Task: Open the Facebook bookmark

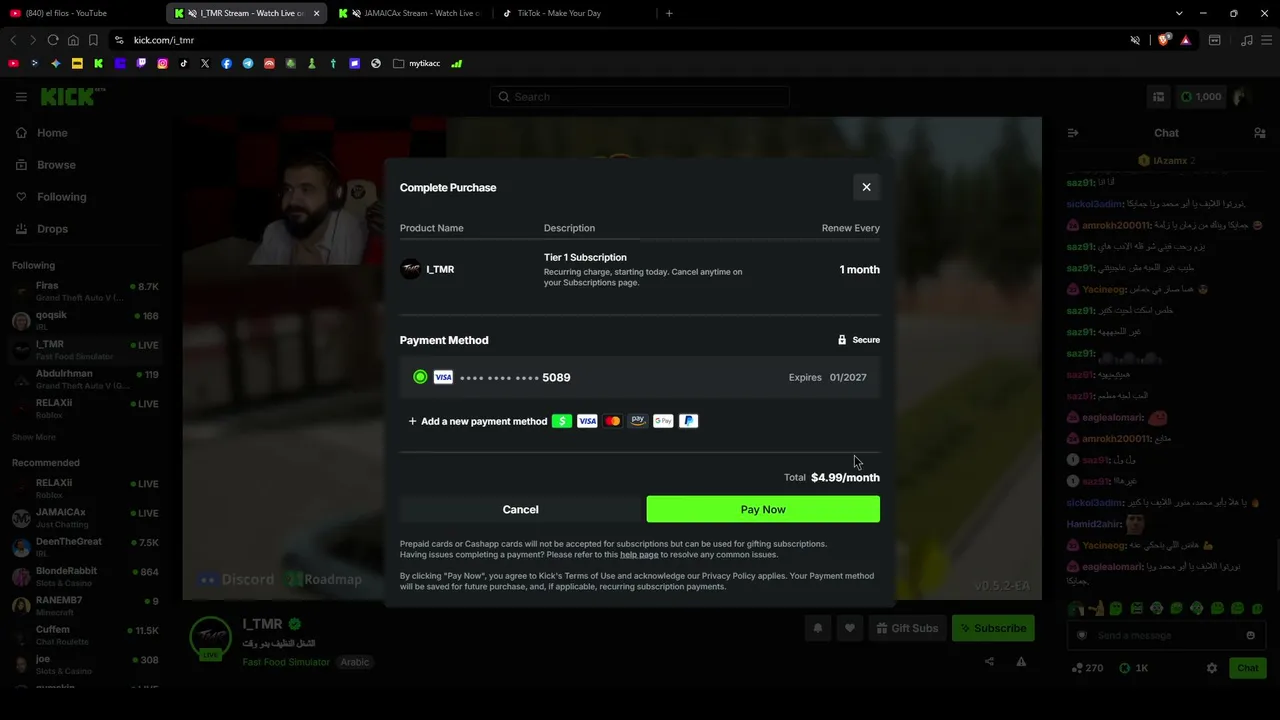Action: [x=227, y=63]
